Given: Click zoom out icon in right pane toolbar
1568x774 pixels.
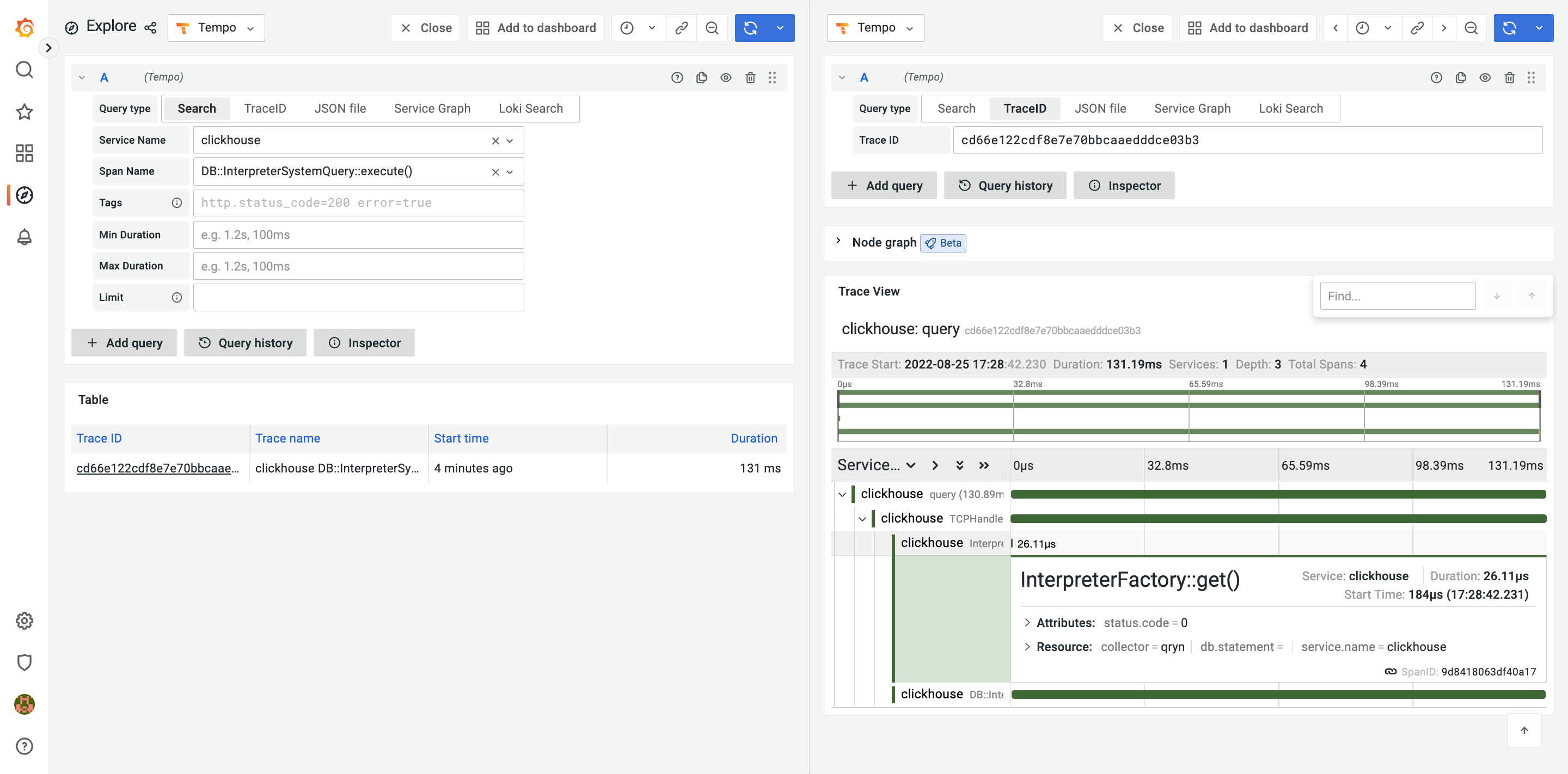Looking at the screenshot, I should tap(1471, 28).
